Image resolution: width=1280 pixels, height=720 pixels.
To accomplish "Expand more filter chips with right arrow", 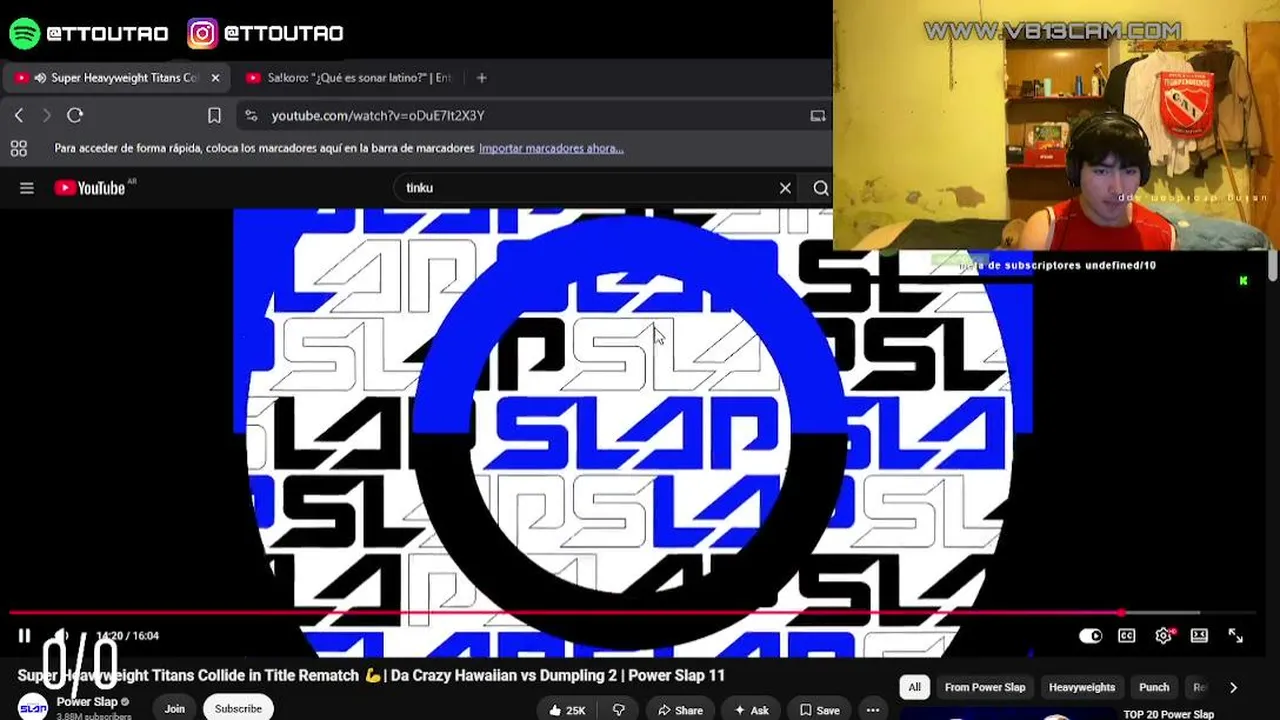I will click(x=1233, y=687).
